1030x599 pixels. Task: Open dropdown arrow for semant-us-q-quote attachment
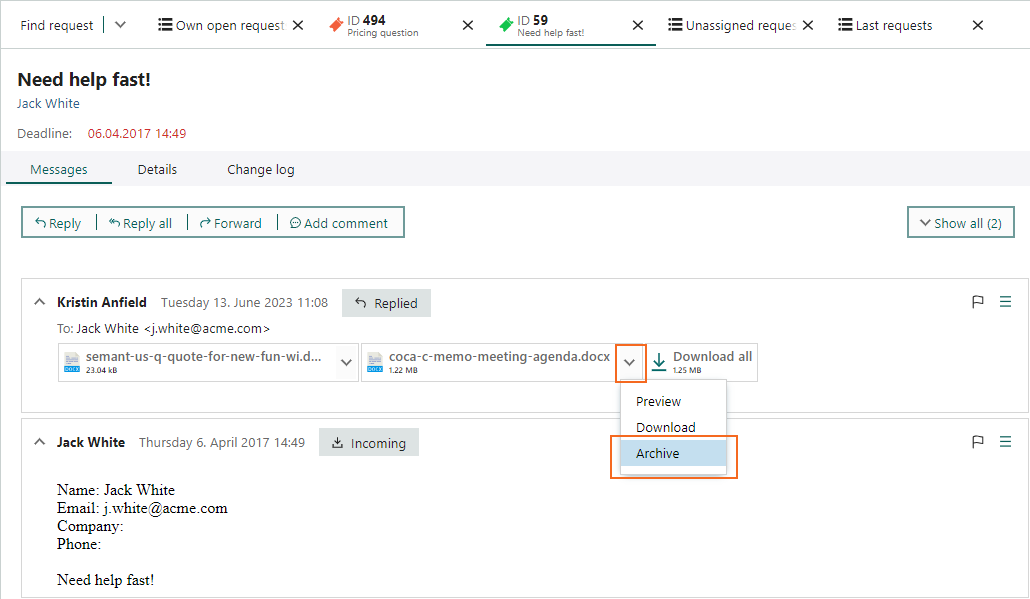[346, 363]
